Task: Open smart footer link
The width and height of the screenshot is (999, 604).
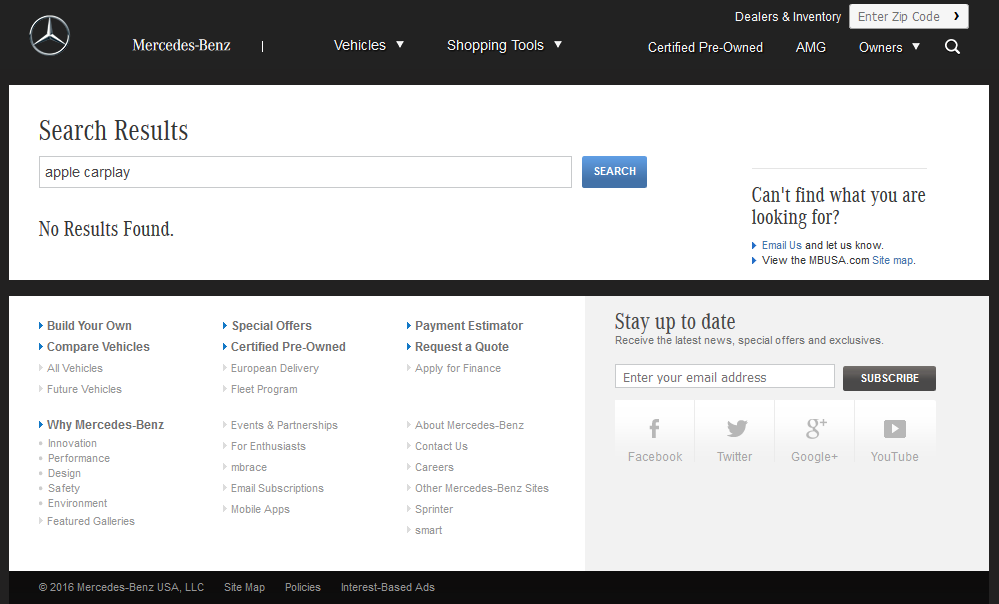Action: (428, 531)
